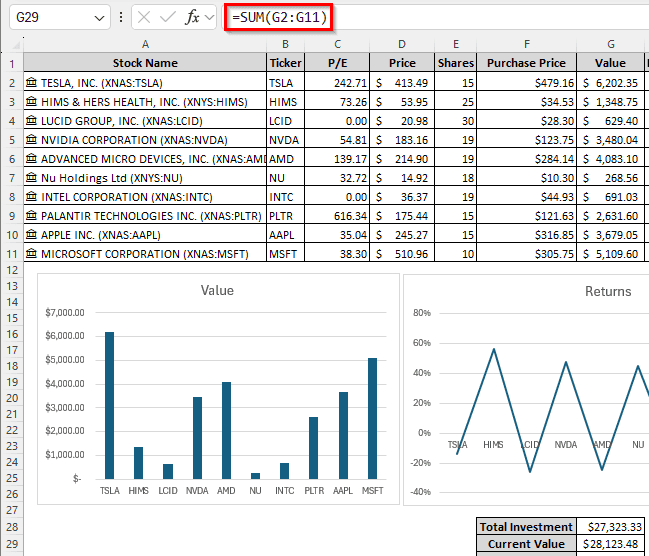Click the TESLA stock data type icon
Viewport: 649px width, 556px height.
click(x=31, y=82)
